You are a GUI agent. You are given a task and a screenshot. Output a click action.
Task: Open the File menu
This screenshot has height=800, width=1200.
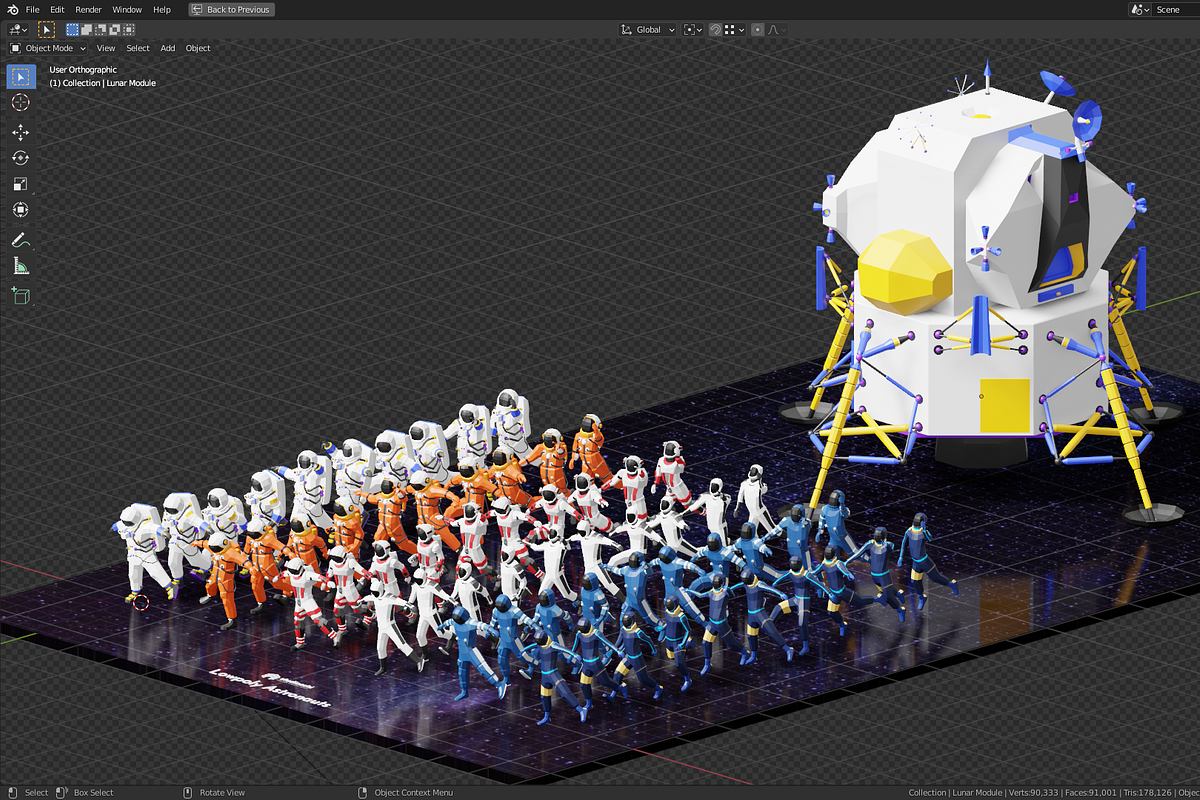33,9
